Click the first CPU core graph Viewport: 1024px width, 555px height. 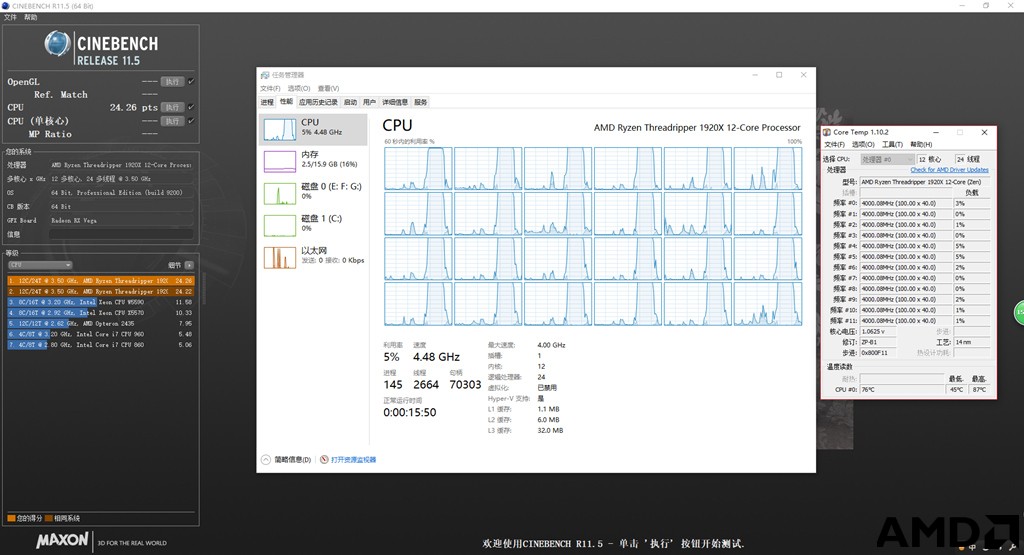coord(418,168)
